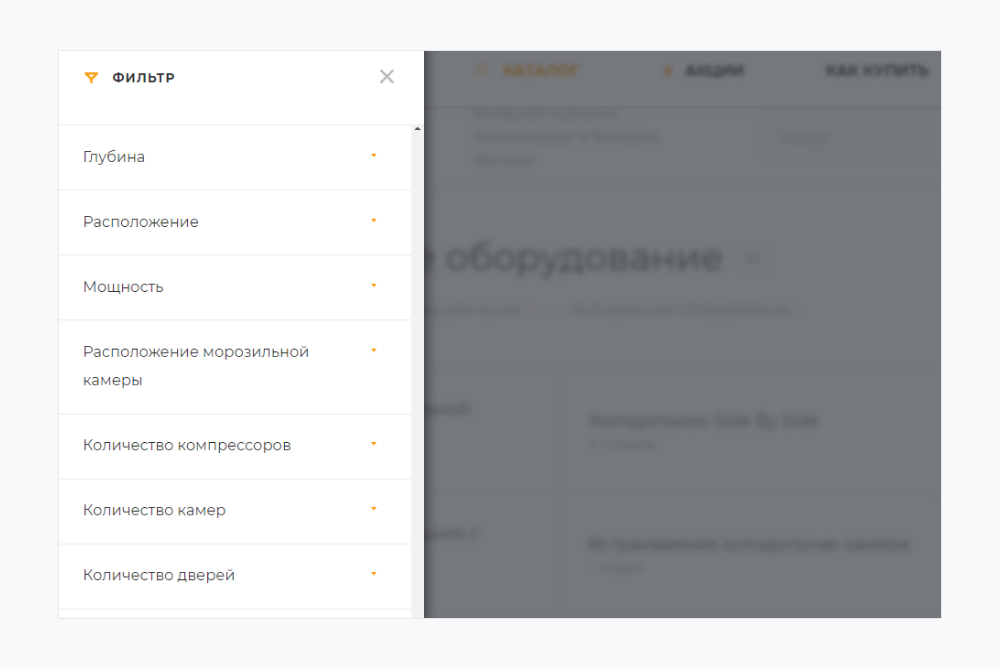Viewport: 1000px width, 669px height.
Task: Click the orange filter funnel icon
Action: coord(91,78)
